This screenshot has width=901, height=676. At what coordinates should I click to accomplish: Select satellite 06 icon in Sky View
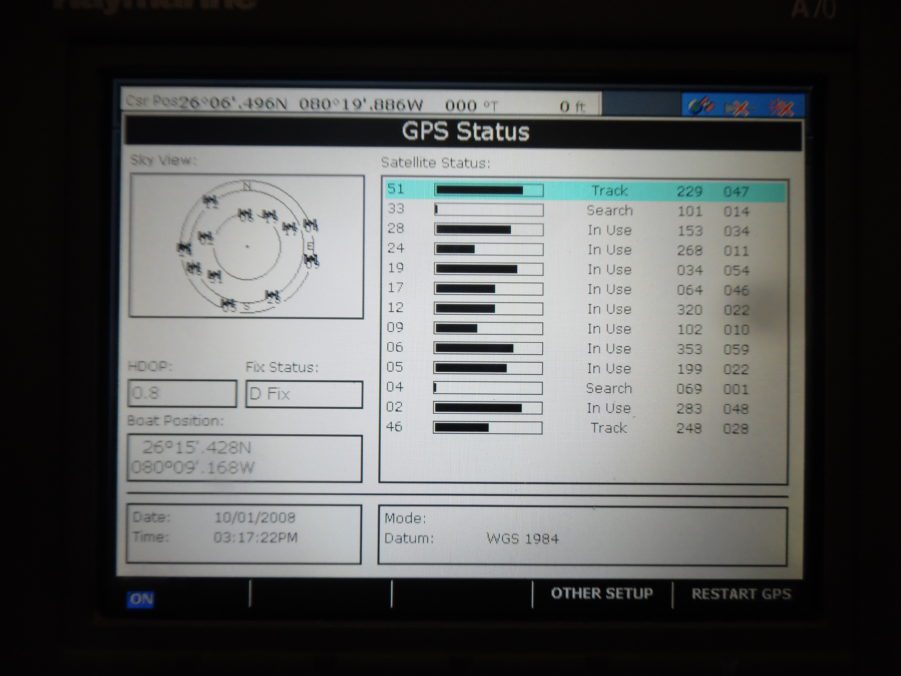pyautogui.click(x=245, y=215)
